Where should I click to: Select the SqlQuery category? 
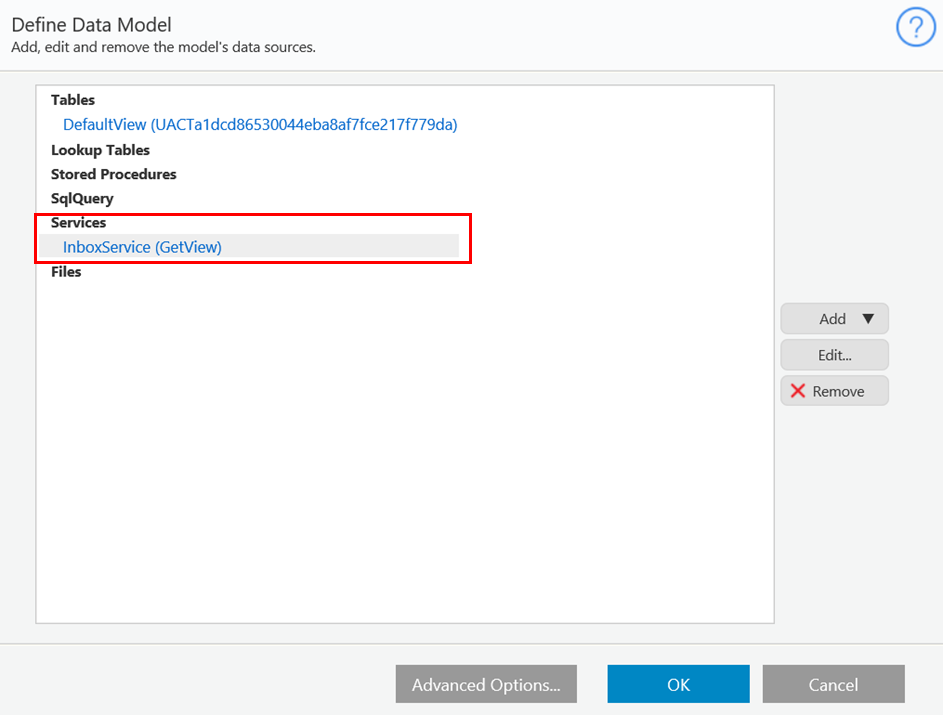coord(82,198)
